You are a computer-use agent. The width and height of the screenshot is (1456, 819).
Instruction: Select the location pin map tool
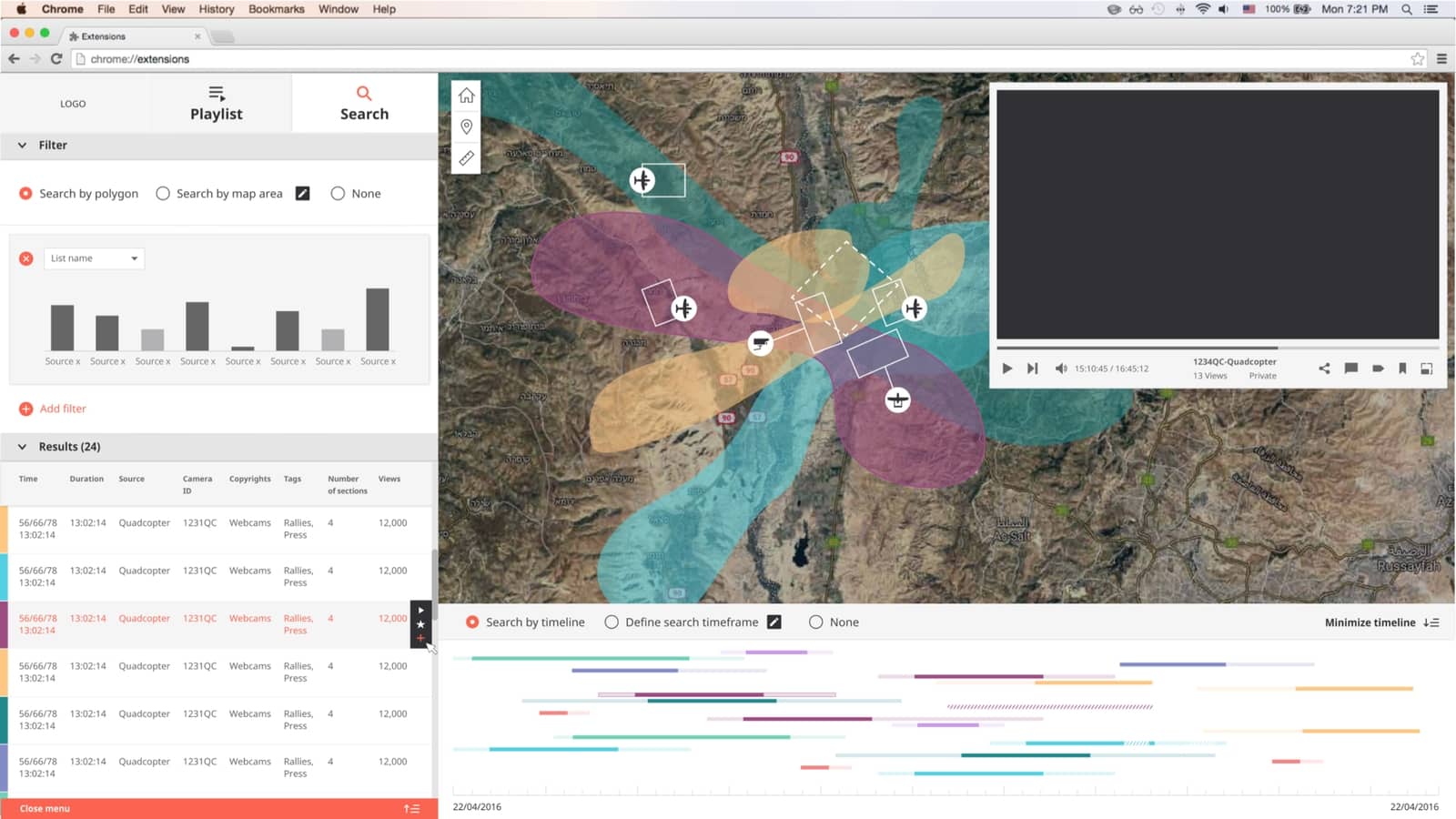click(466, 126)
